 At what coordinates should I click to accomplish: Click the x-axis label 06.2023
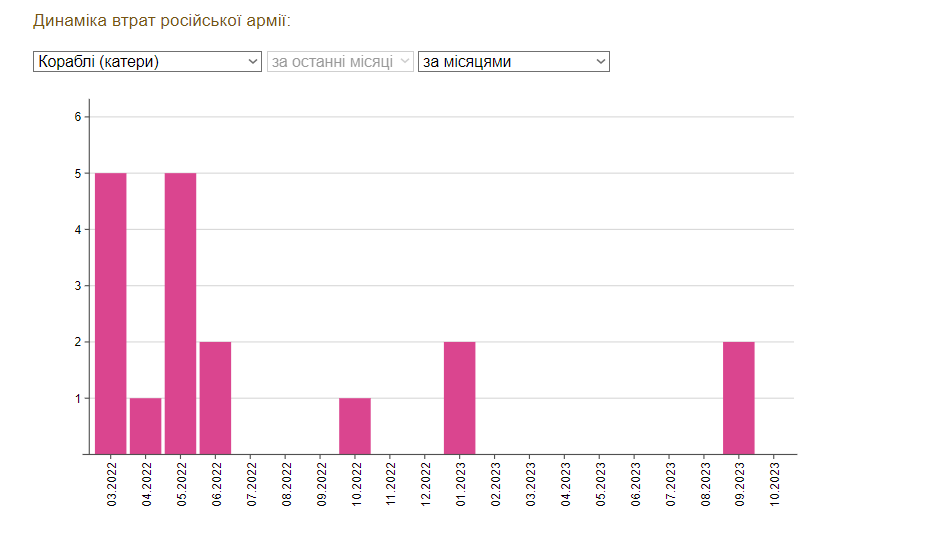[x=636, y=485]
